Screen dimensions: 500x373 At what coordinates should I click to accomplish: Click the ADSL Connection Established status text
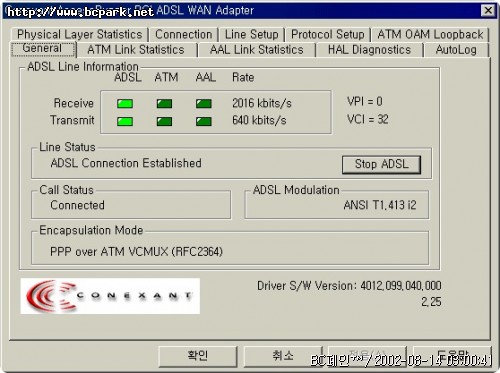pyautogui.click(x=126, y=163)
